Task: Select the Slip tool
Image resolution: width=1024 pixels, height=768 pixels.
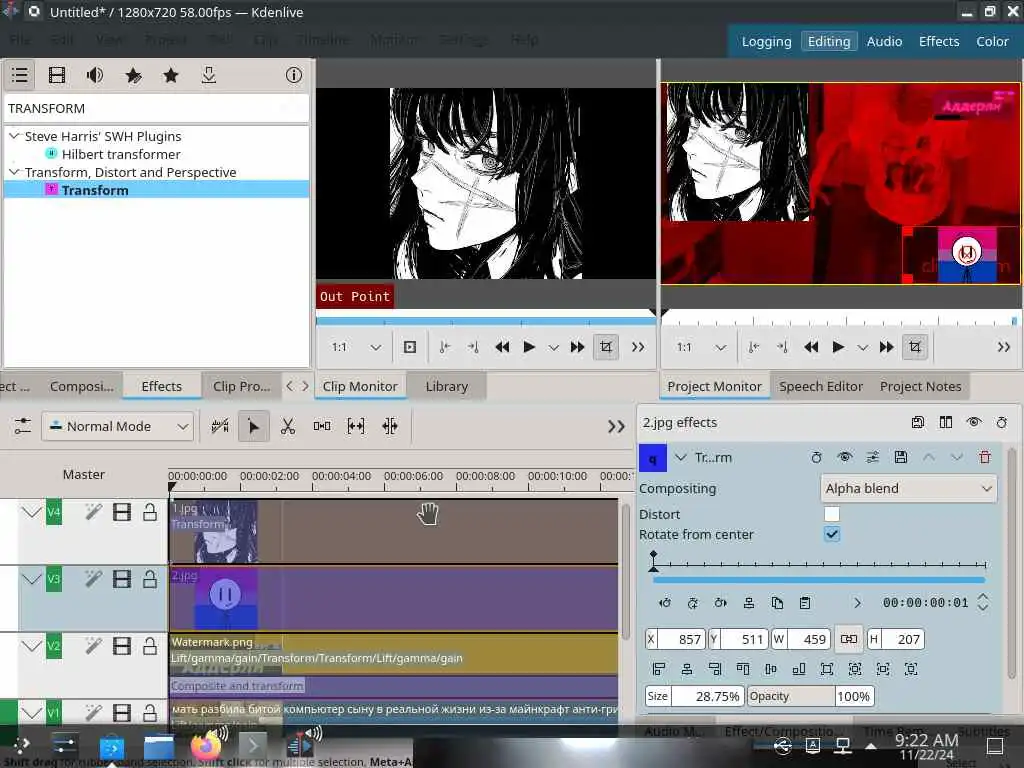Action: point(355,426)
